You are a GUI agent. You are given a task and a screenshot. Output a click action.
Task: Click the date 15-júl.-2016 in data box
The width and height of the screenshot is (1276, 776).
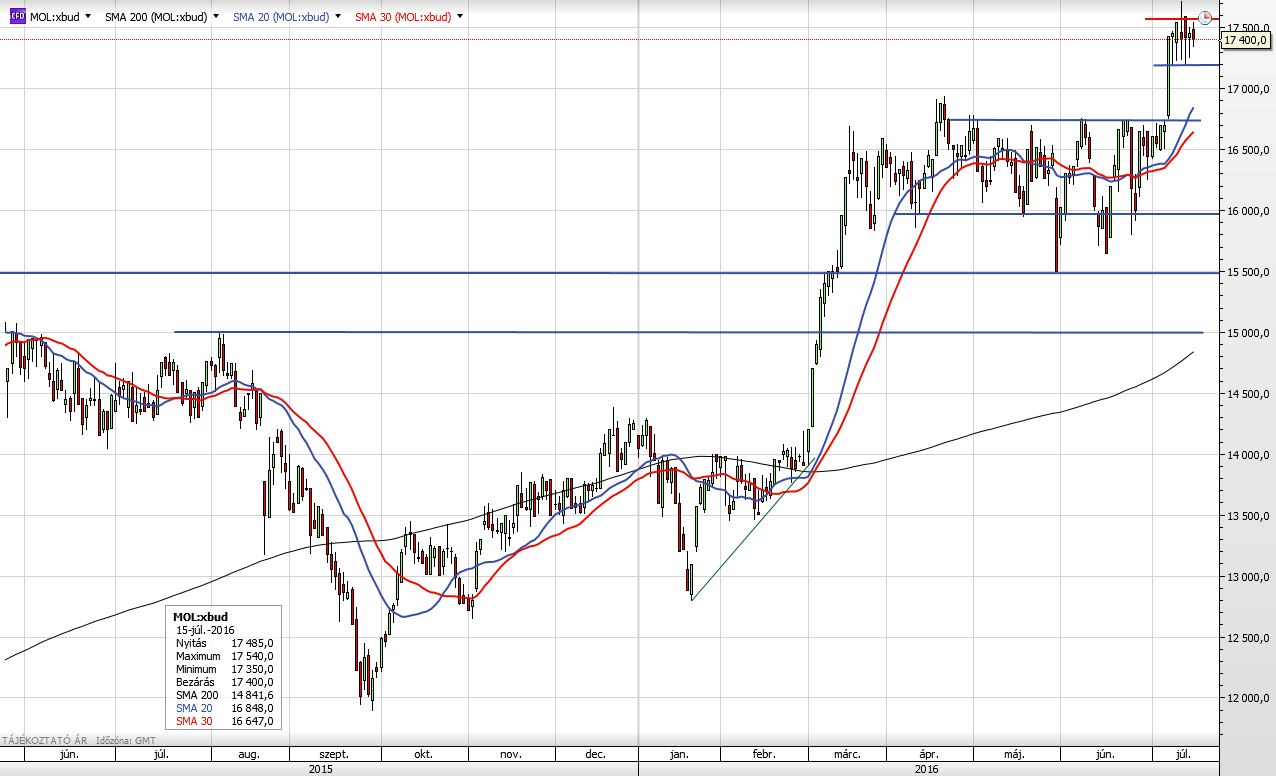[205, 630]
